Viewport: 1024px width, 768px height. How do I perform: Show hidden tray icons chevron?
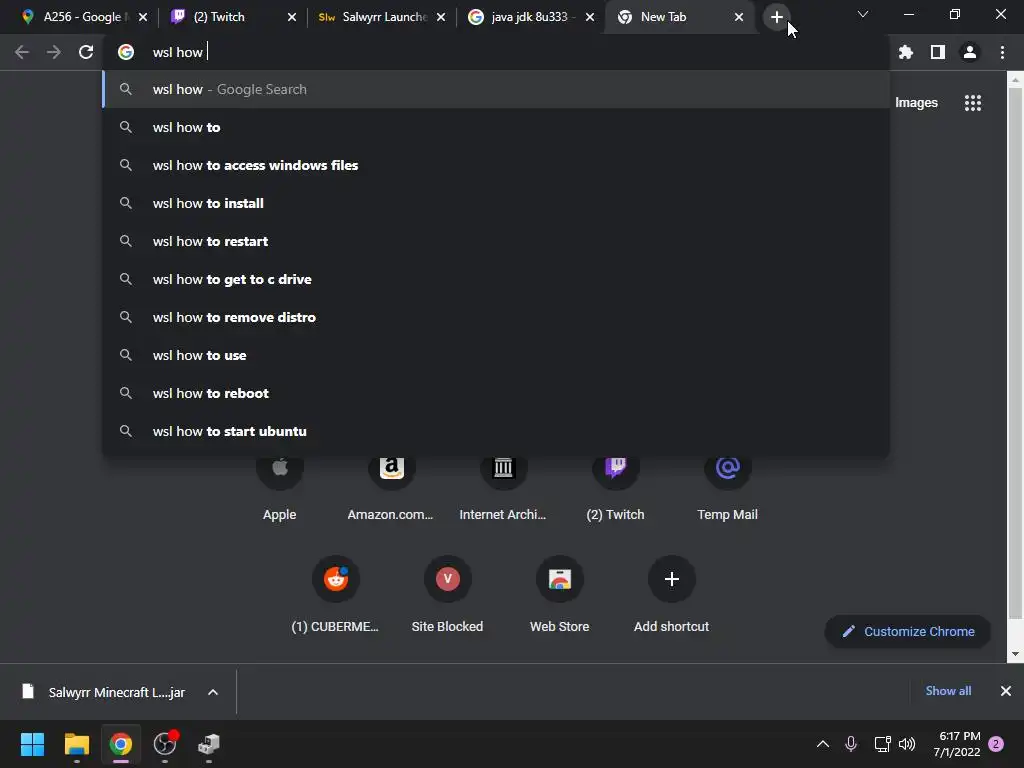(823, 744)
